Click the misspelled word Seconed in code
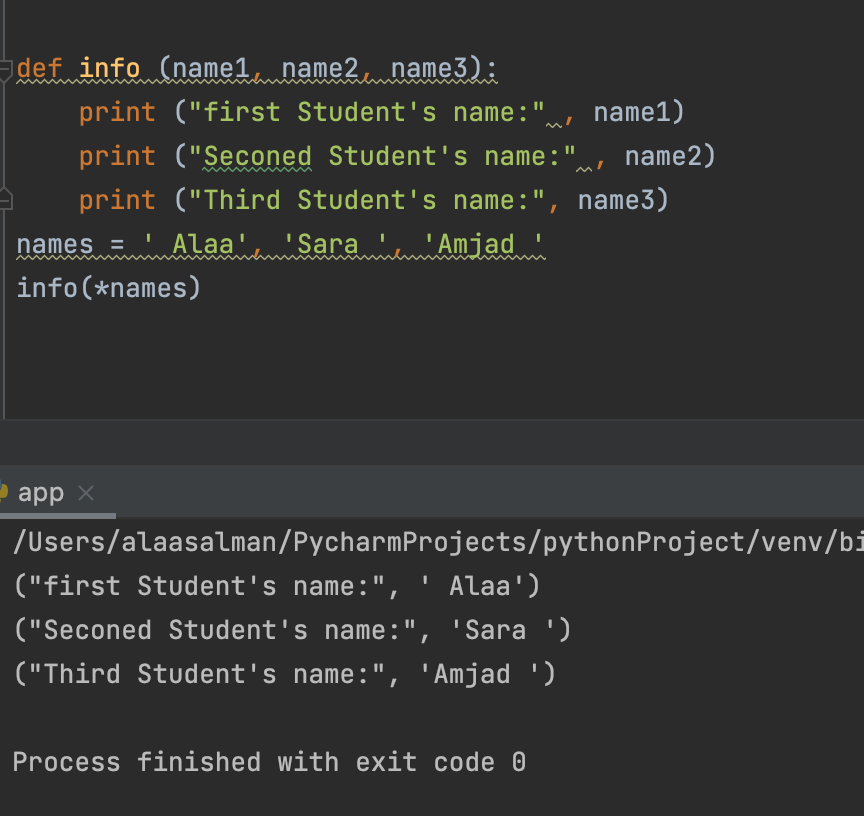 pyautogui.click(x=257, y=156)
